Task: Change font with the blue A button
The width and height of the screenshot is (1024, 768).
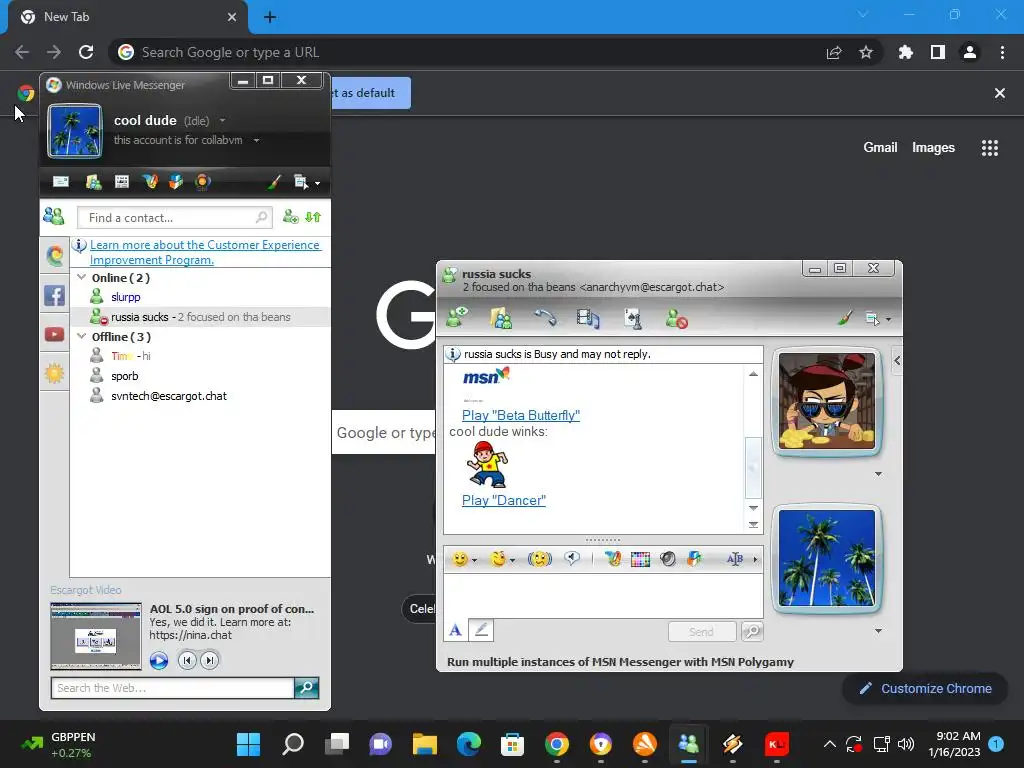Action: (456, 630)
